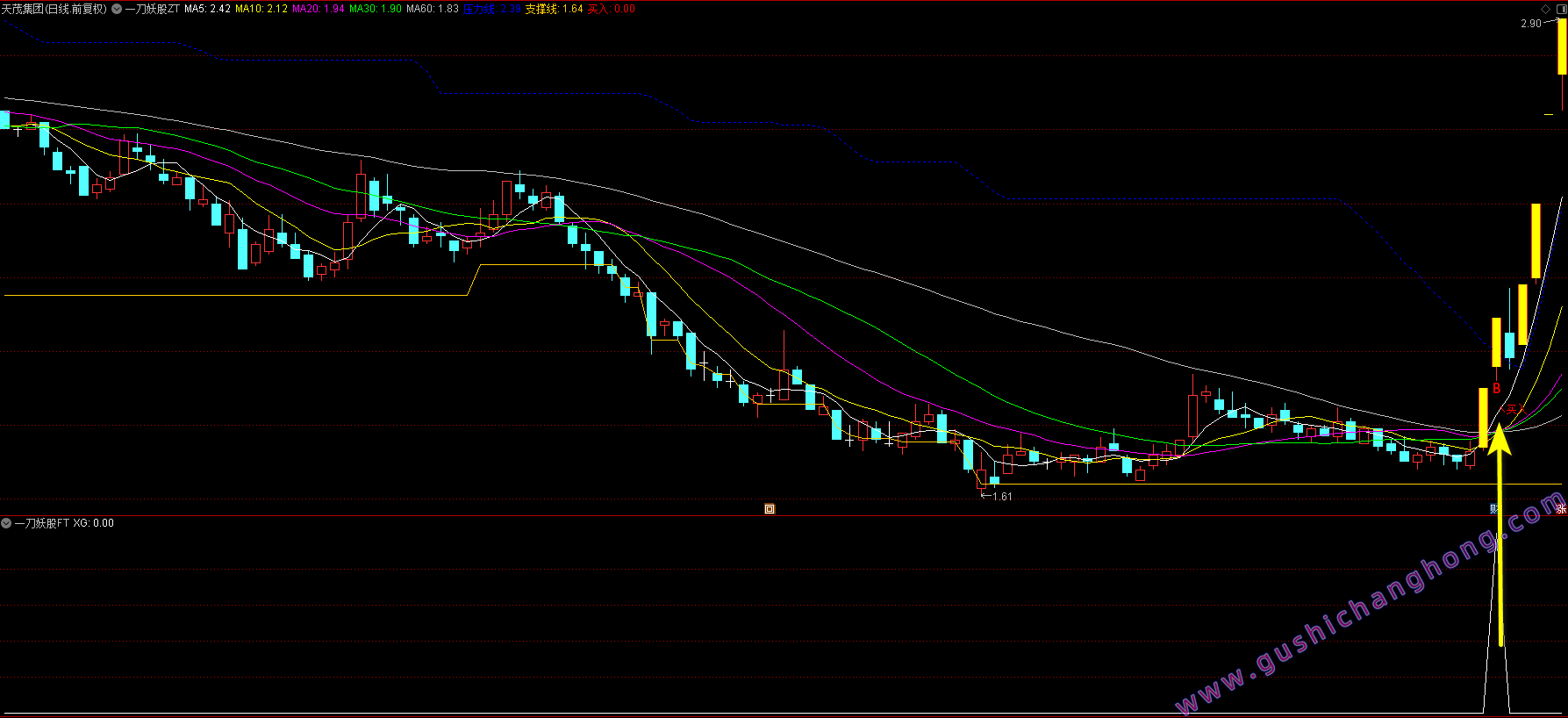This screenshot has height=718, width=1568.
Task: Click the MA20: 1.94 value
Action: 318,9
